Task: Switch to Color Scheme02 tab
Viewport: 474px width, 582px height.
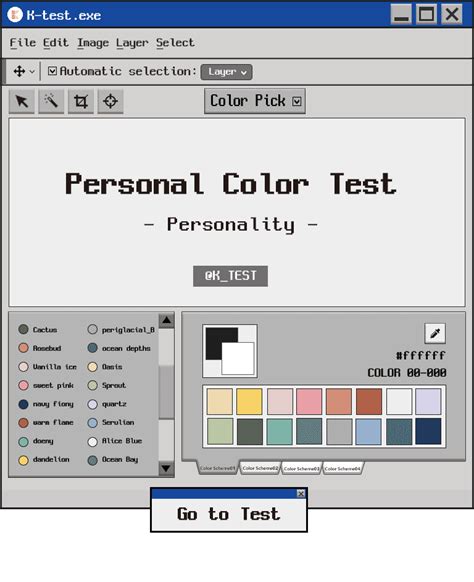Action: coord(260,468)
